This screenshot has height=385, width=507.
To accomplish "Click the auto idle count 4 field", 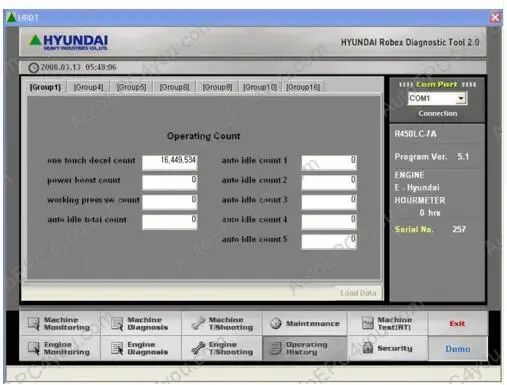I will coord(329,222).
